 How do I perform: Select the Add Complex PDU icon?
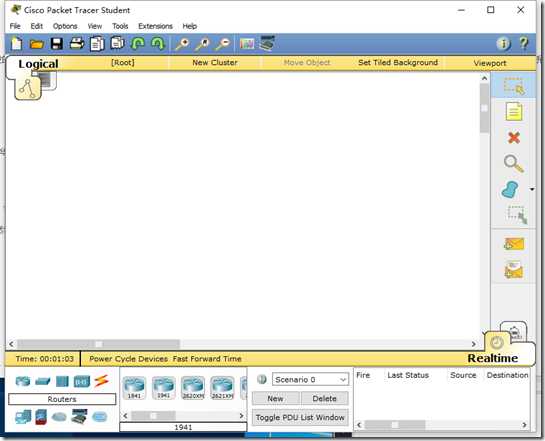[x=514, y=270]
